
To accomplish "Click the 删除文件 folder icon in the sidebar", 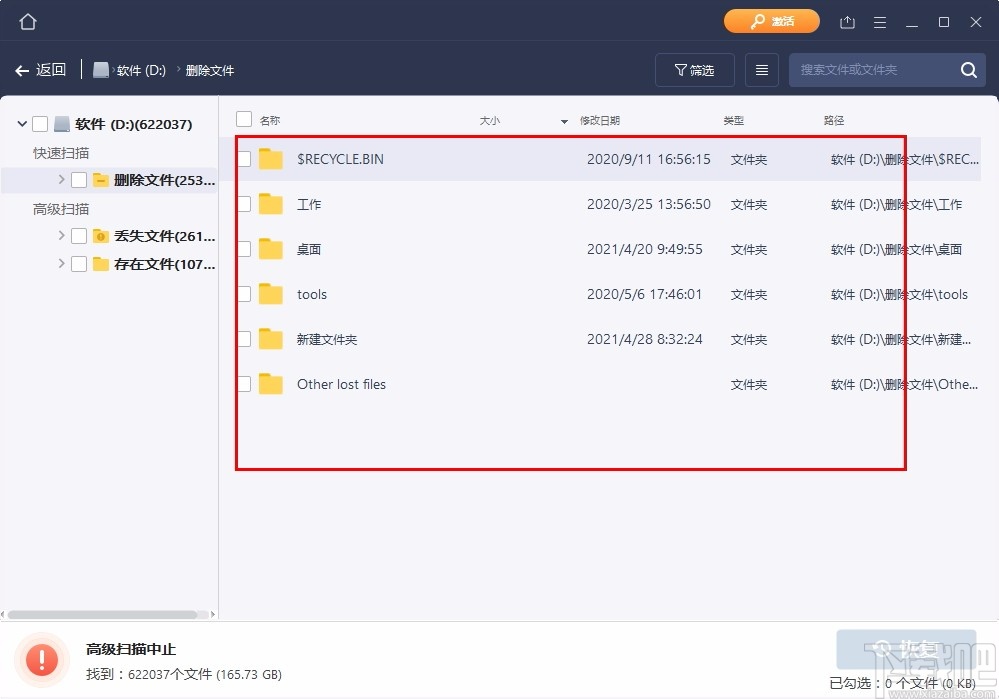I will [x=100, y=180].
